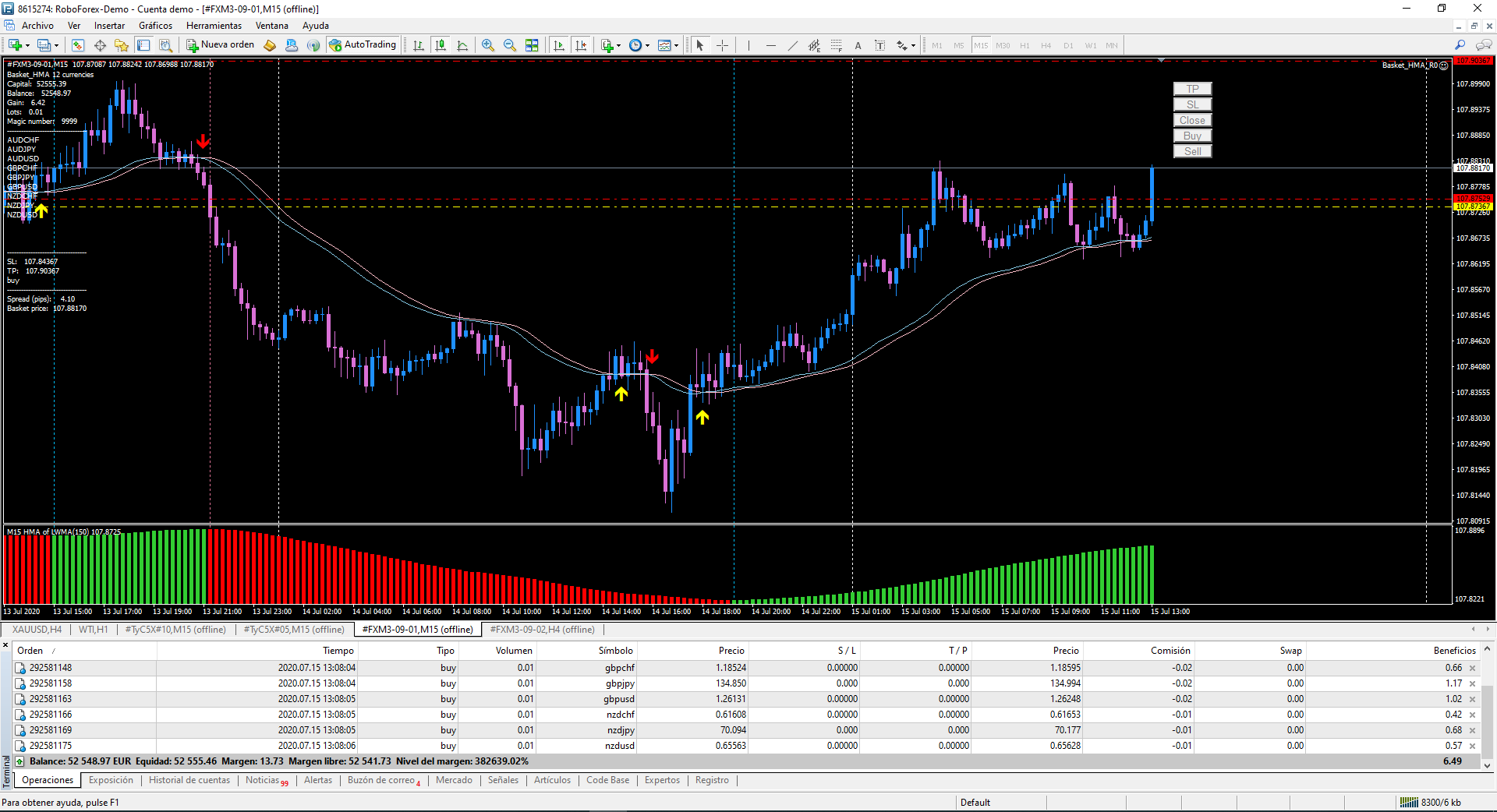This screenshot has height=812, width=1497.
Task: Open the Herramientas menu
Action: 214,26
